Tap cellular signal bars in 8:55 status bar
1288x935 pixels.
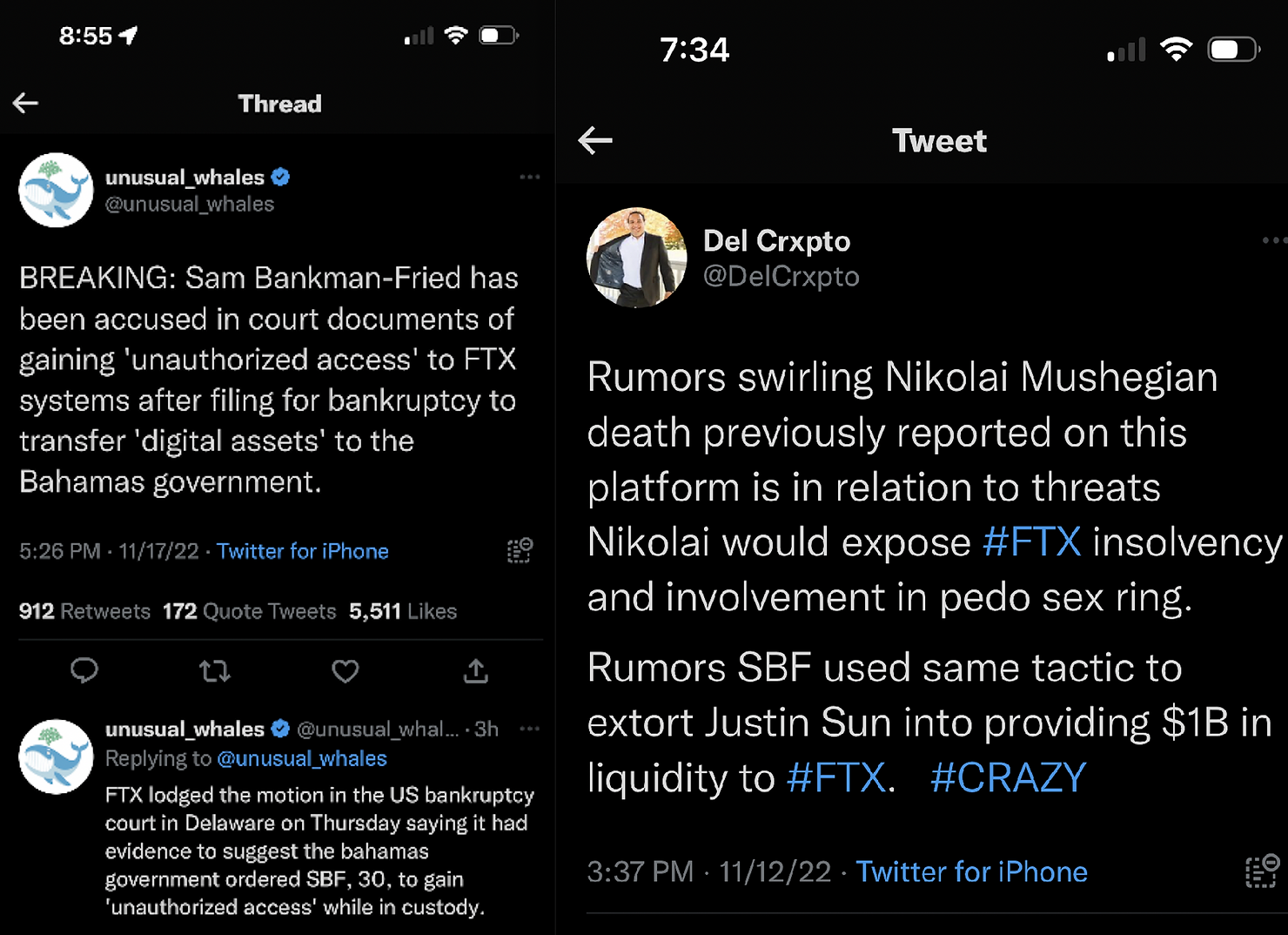(419, 36)
